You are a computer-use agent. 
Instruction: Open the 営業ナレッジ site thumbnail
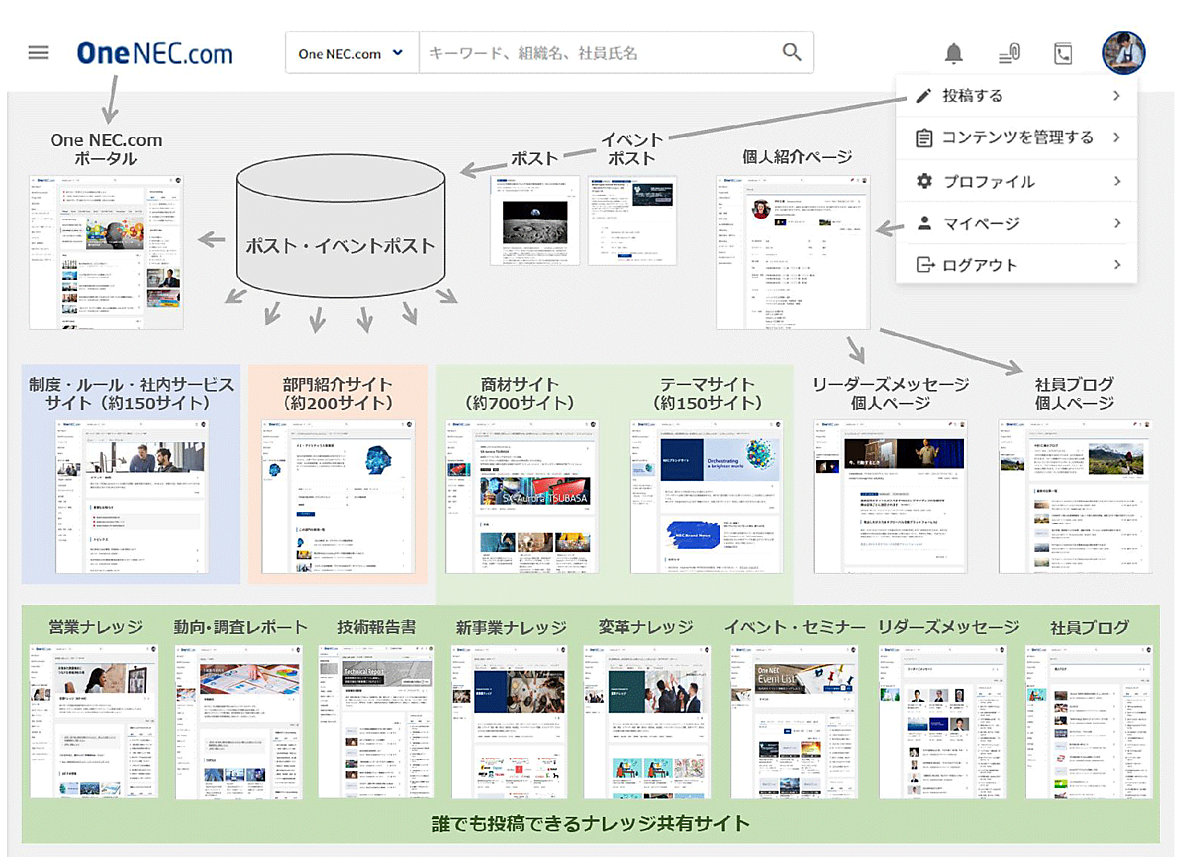(x=95, y=721)
